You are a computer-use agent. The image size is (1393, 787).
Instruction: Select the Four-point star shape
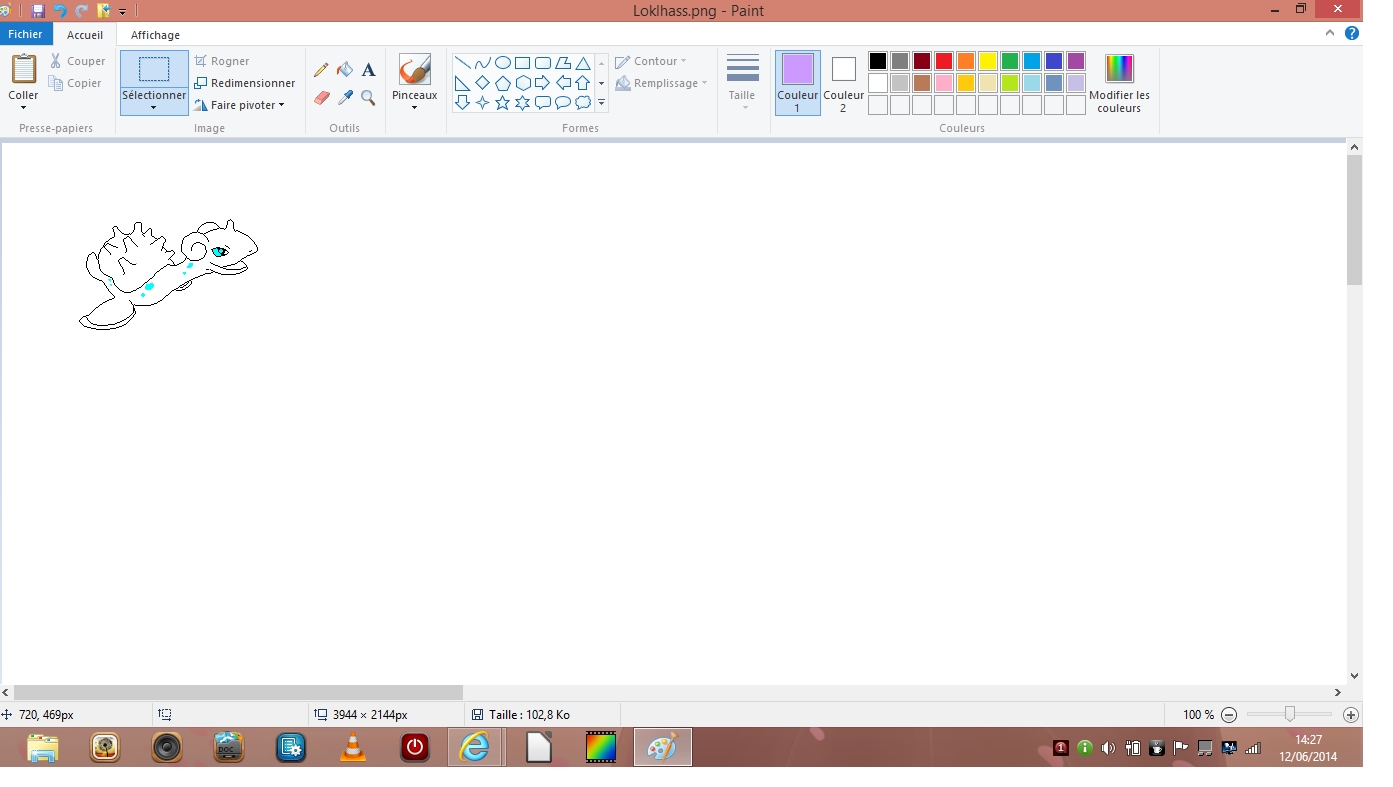[x=483, y=102]
